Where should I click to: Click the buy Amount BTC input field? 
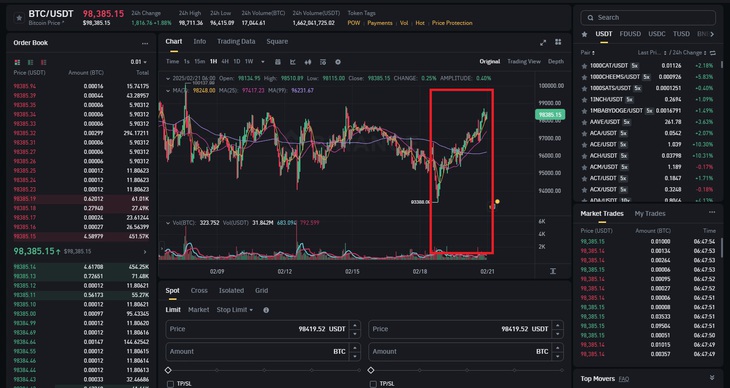click(263, 352)
